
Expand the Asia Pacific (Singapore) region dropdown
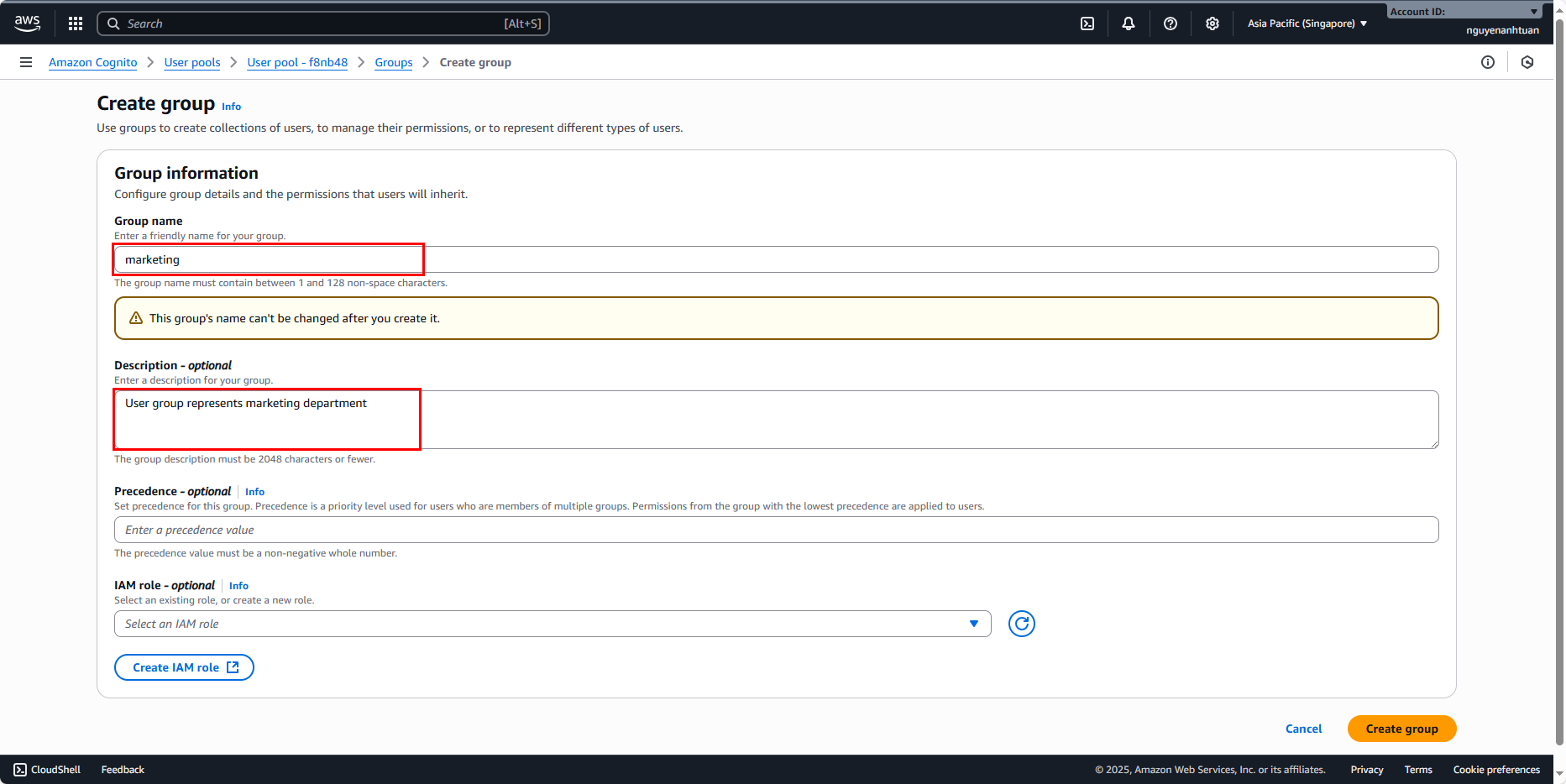point(1307,24)
